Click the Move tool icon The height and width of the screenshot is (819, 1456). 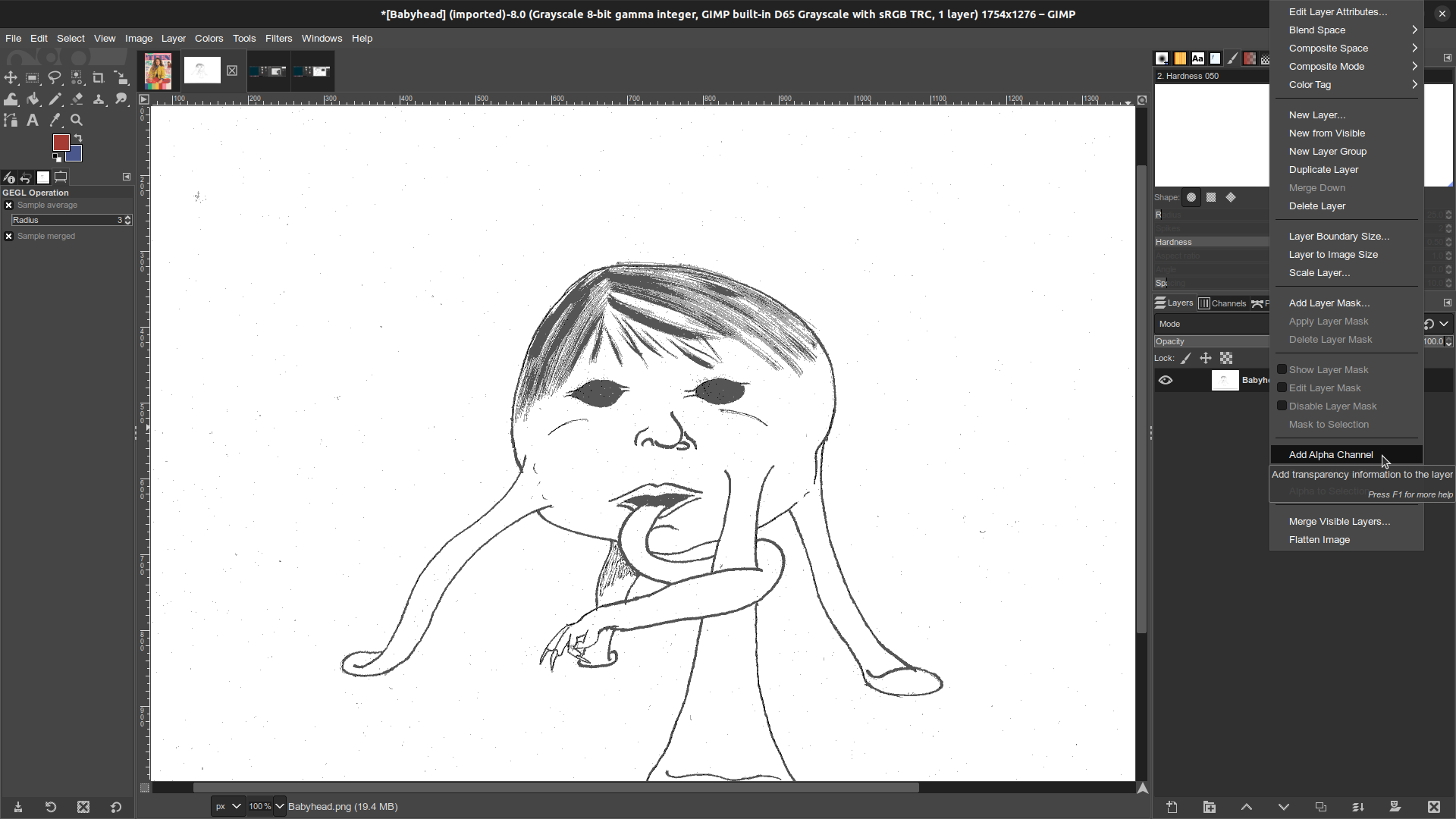11,78
